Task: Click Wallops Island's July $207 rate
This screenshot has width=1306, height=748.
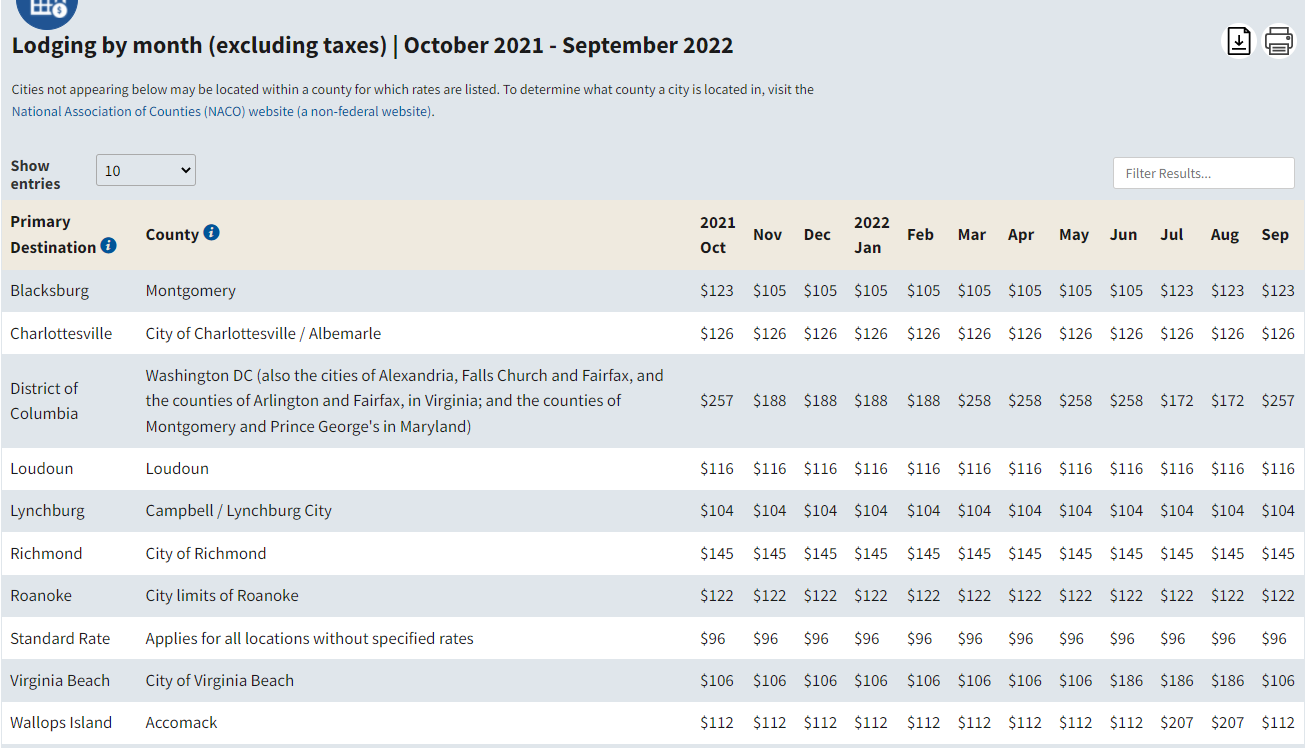Action: pyautogui.click(x=1177, y=722)
